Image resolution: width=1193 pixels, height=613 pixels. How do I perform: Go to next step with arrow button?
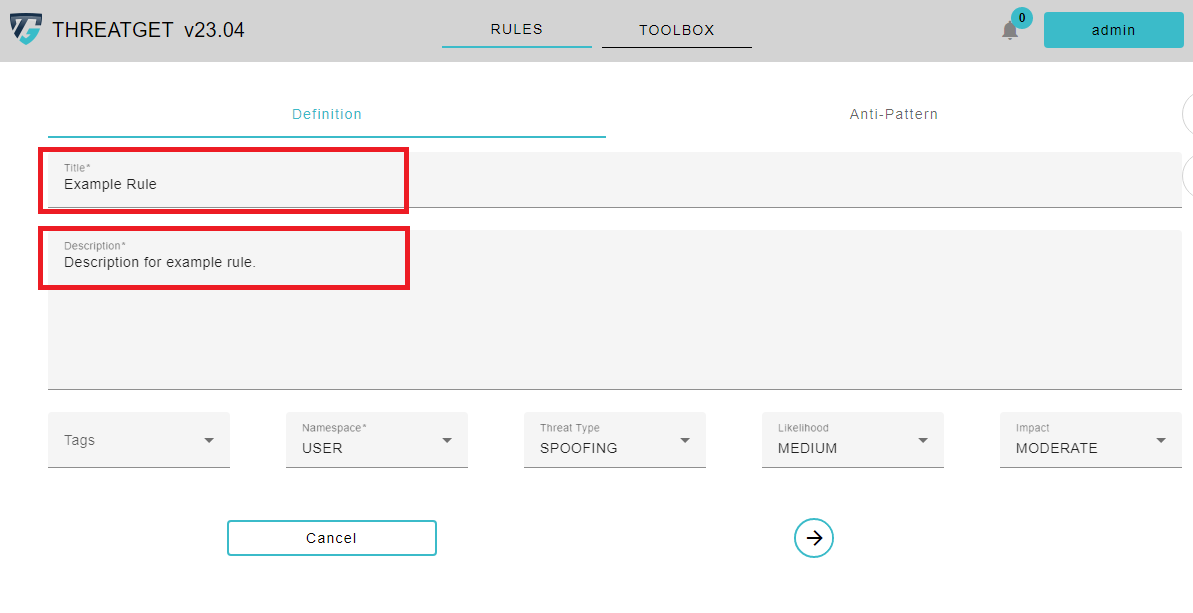pyautogui.click(x=814, y=538)
